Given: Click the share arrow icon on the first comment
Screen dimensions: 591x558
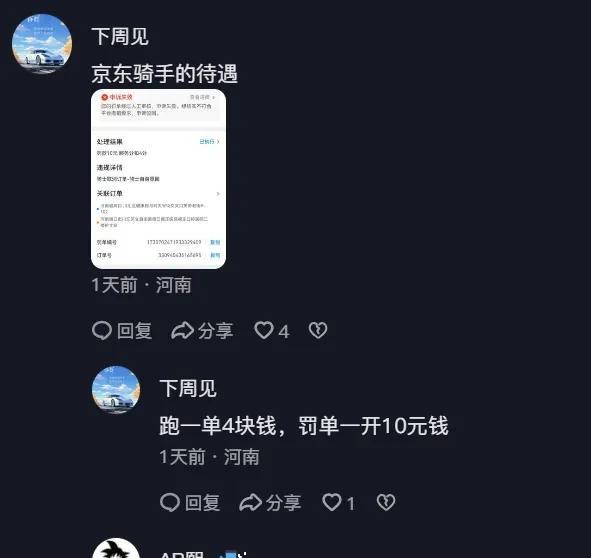Looking at the screenshot, I should (x=182, y=331).
